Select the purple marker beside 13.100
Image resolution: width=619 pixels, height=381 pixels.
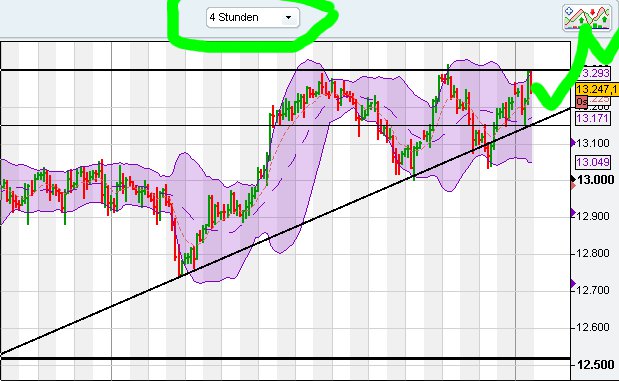click(573, 143)
